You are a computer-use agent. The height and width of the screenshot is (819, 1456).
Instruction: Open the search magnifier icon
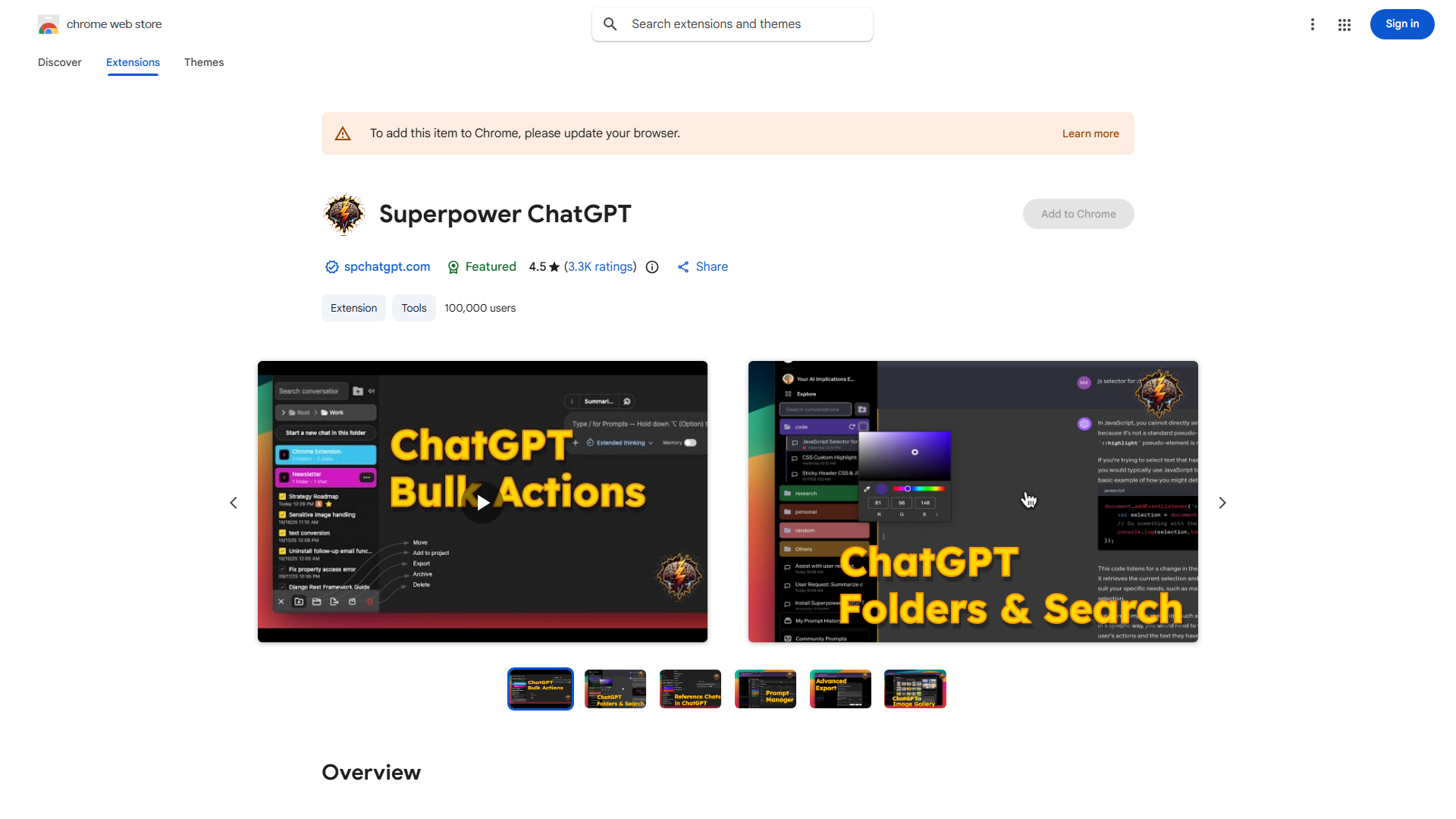coord(610,24)
